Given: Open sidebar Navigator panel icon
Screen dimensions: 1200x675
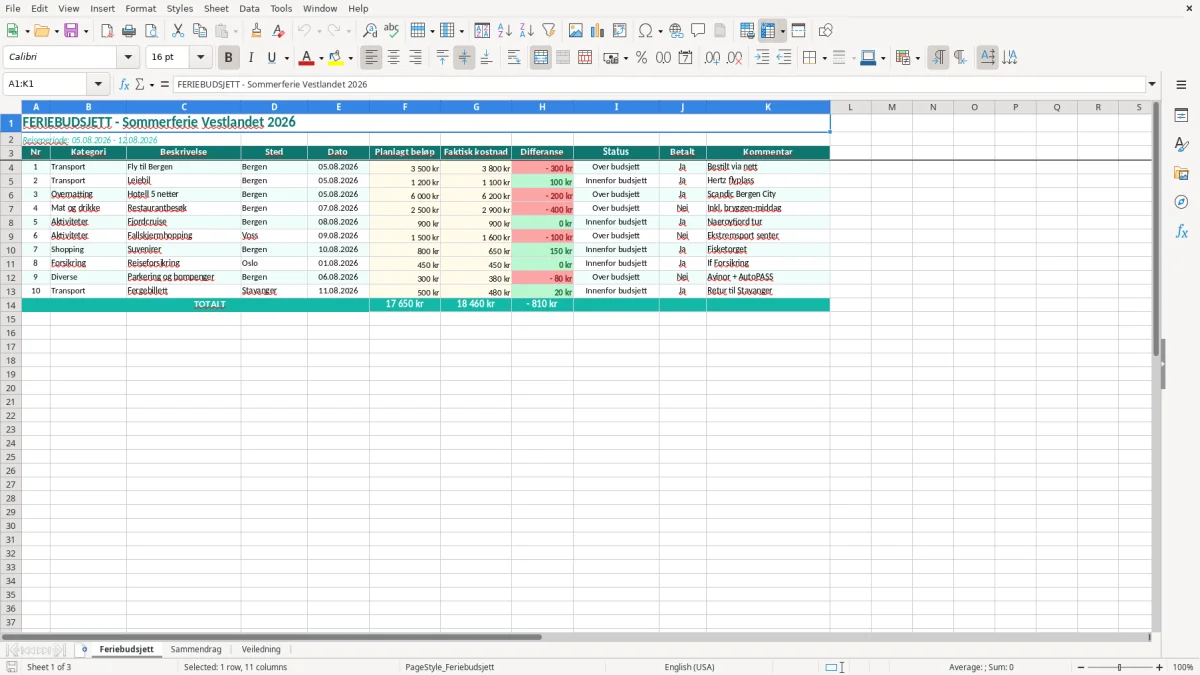Looking at the screenshot, I should click(1181, 202).
